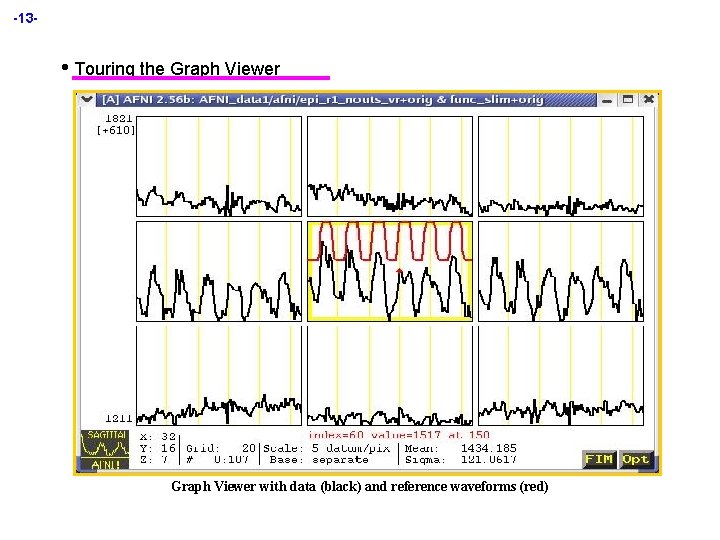Screen dimensions: 720x540
Task: Click the 'Z: 7' coordinate text
Action: click(154, 460)
